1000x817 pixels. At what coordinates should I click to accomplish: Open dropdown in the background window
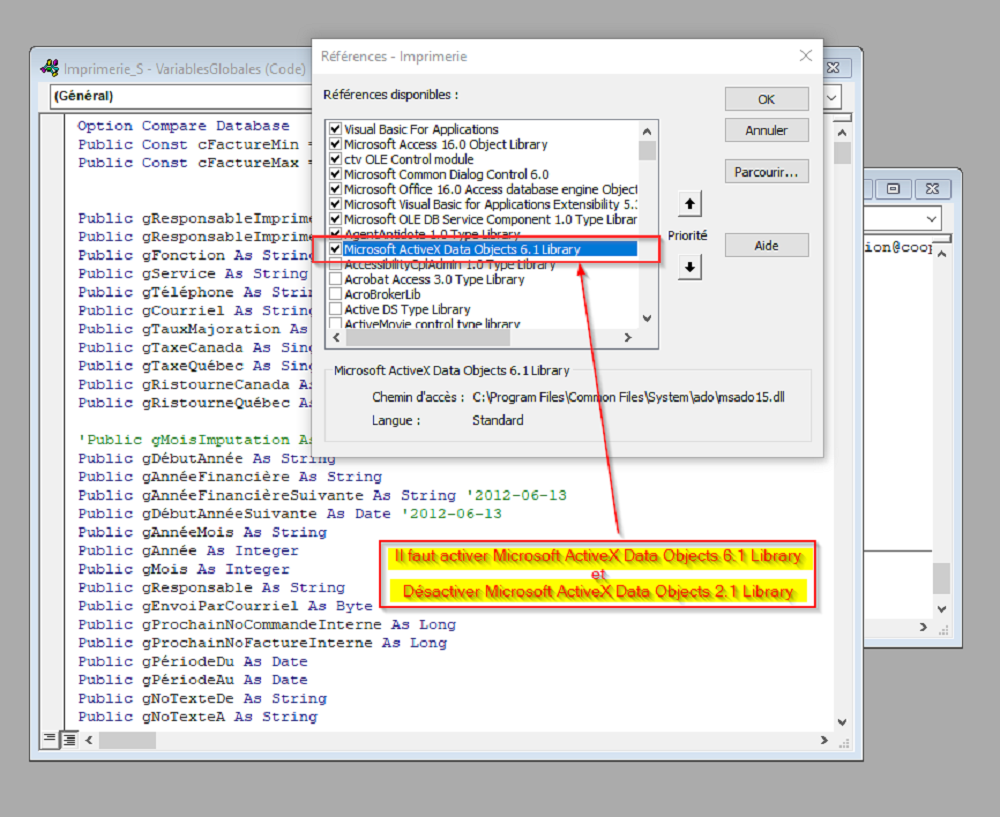[931, 219]
